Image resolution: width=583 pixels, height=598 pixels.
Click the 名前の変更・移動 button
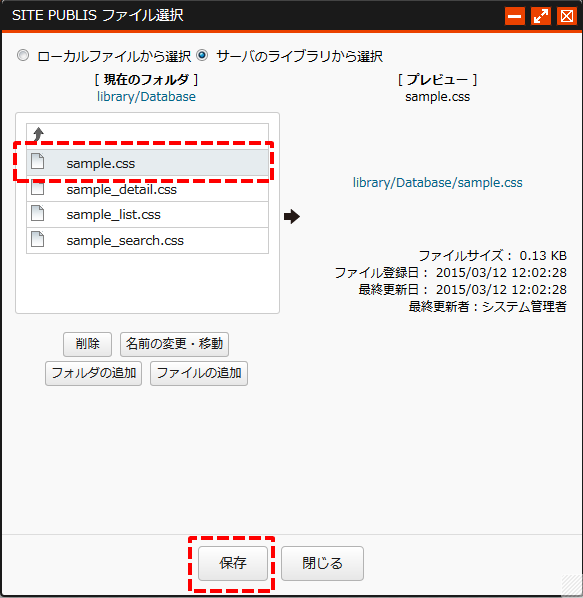click(174, 344)
